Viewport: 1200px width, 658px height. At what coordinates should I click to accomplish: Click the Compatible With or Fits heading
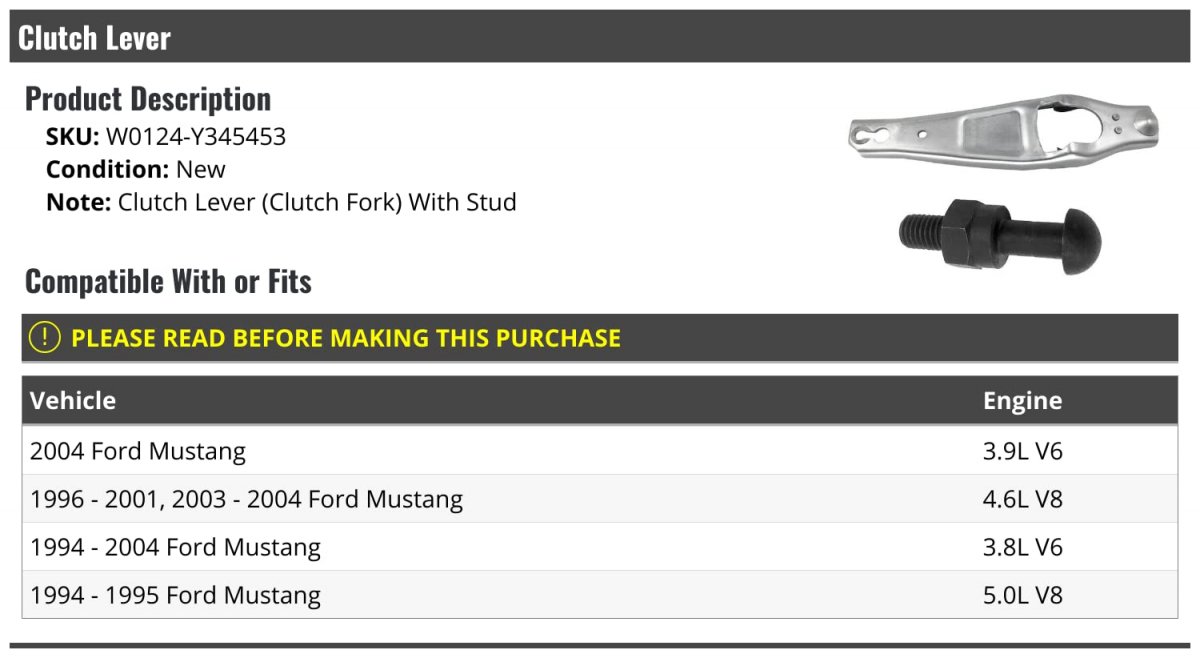168,281
